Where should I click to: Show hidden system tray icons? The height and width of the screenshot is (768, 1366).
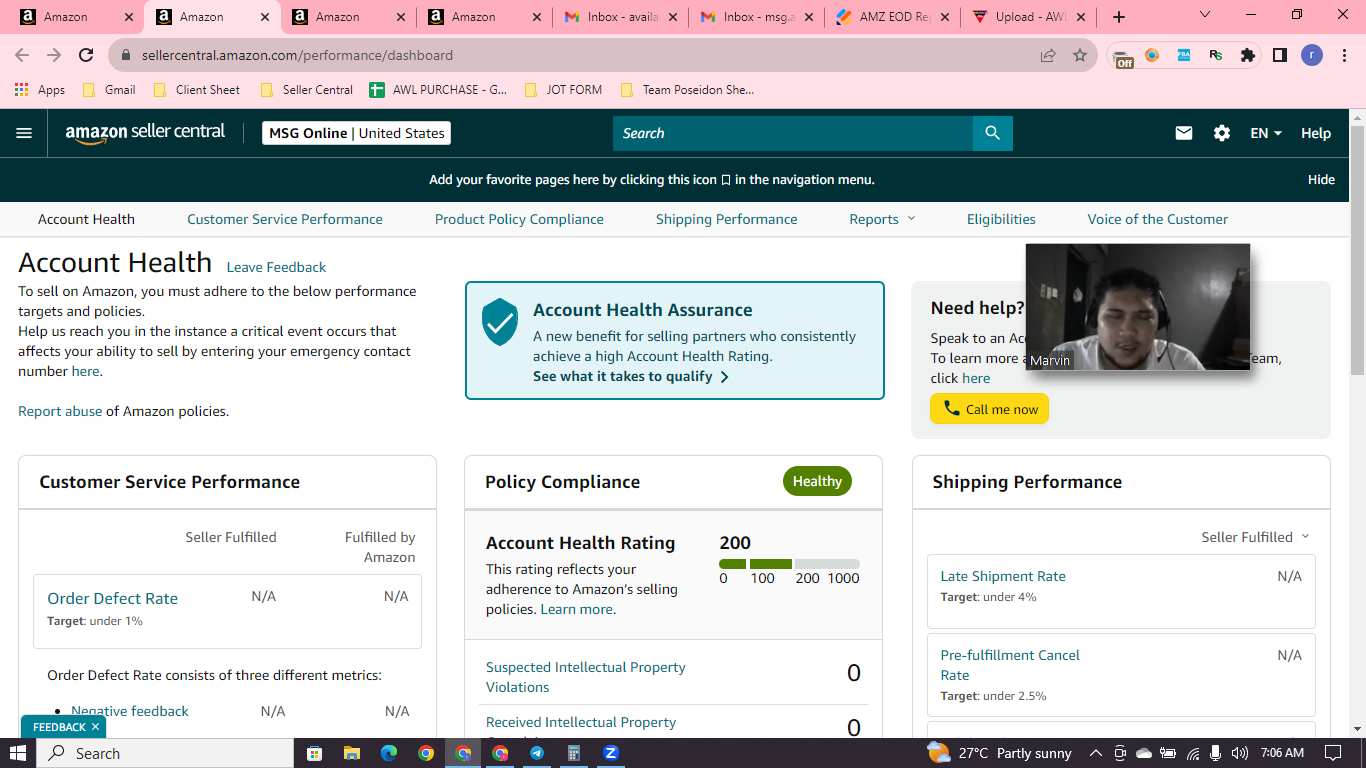1095,753
